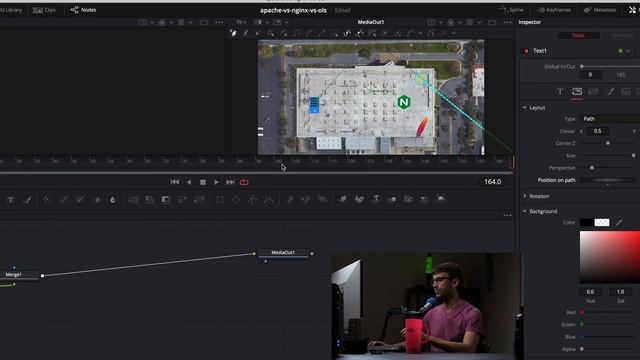Viewport: 640px width, 360px height.
Task: Add a Spotlight node
Action: point(424,199)
